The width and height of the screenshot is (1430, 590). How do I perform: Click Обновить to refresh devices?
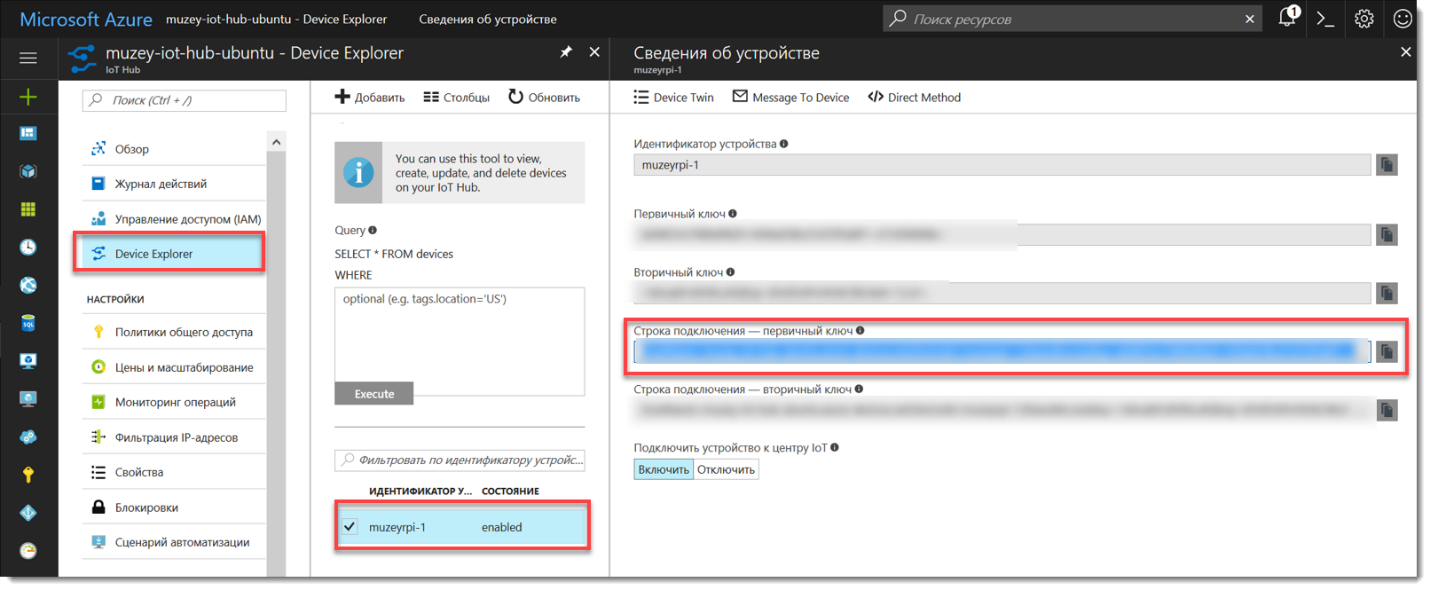click(544, 97)
